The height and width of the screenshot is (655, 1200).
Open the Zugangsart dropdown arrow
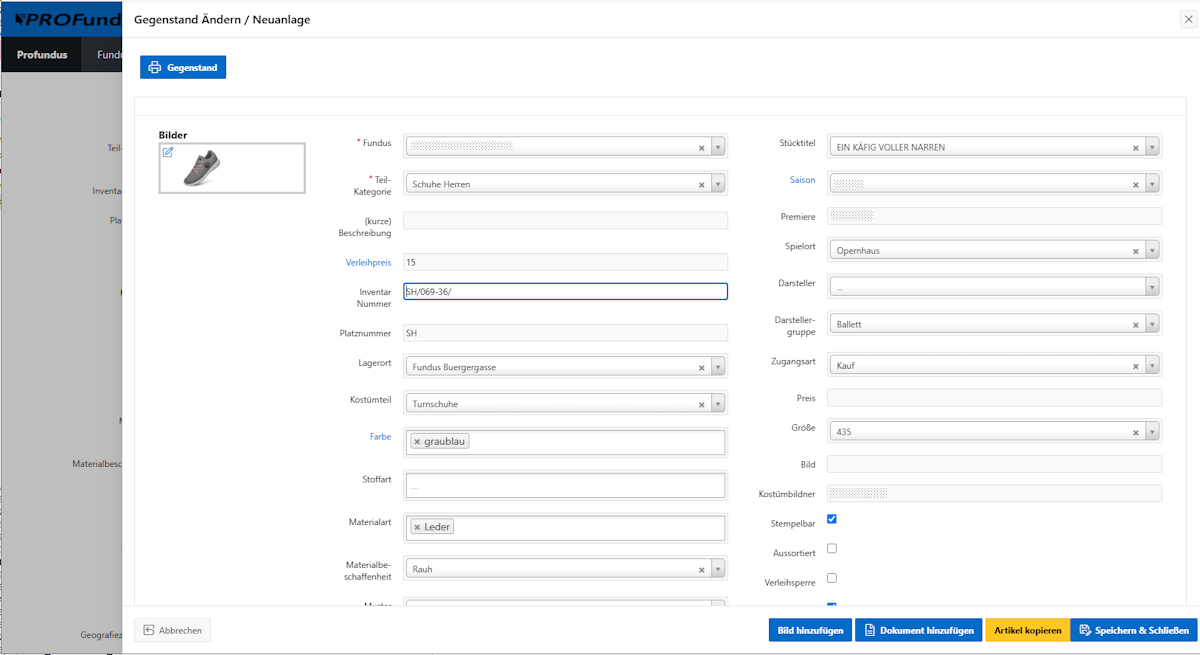pos(1152,366)
